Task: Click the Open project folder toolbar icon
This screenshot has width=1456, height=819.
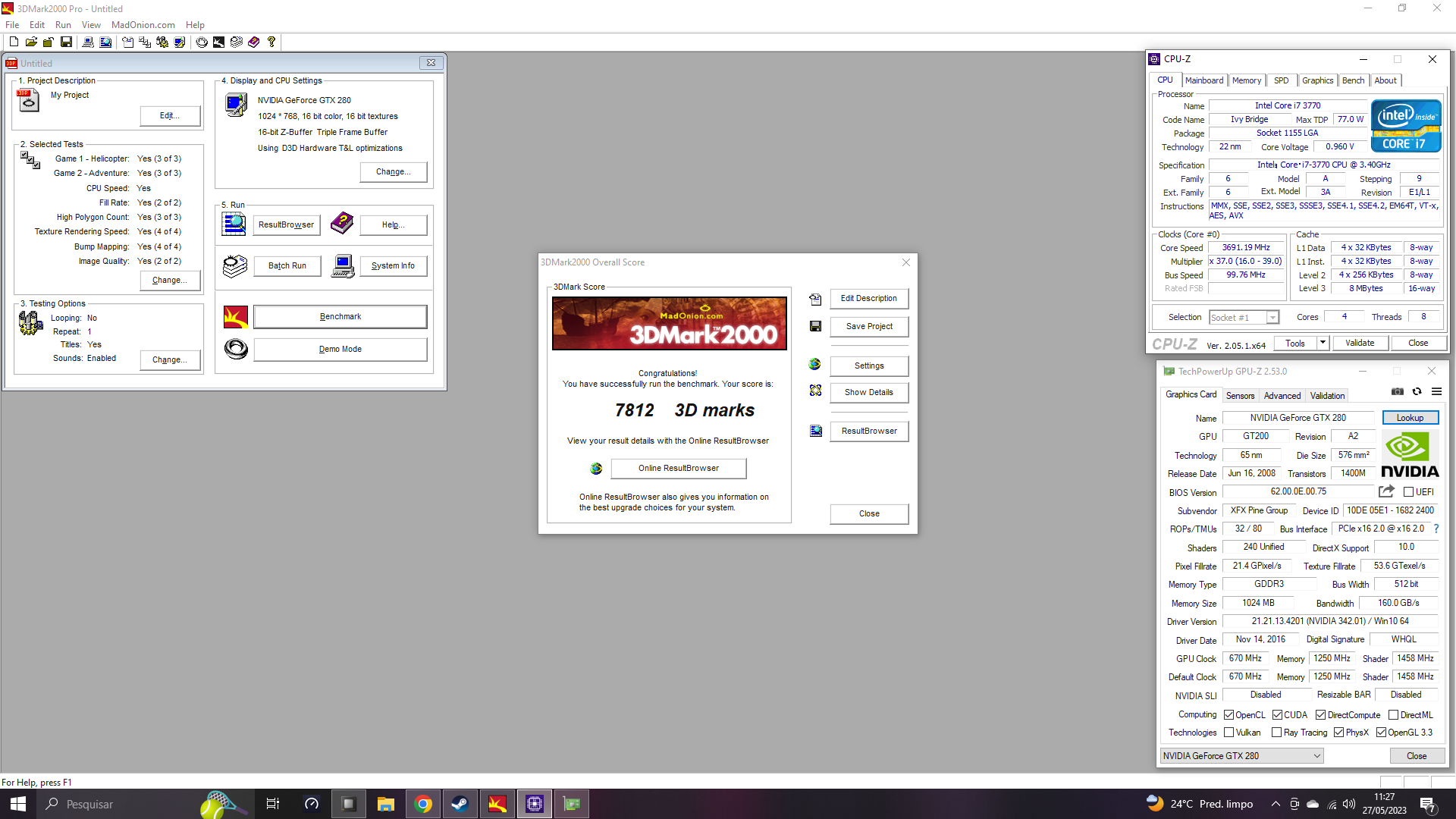Action: pyautogui.click(x=31, y=42)
